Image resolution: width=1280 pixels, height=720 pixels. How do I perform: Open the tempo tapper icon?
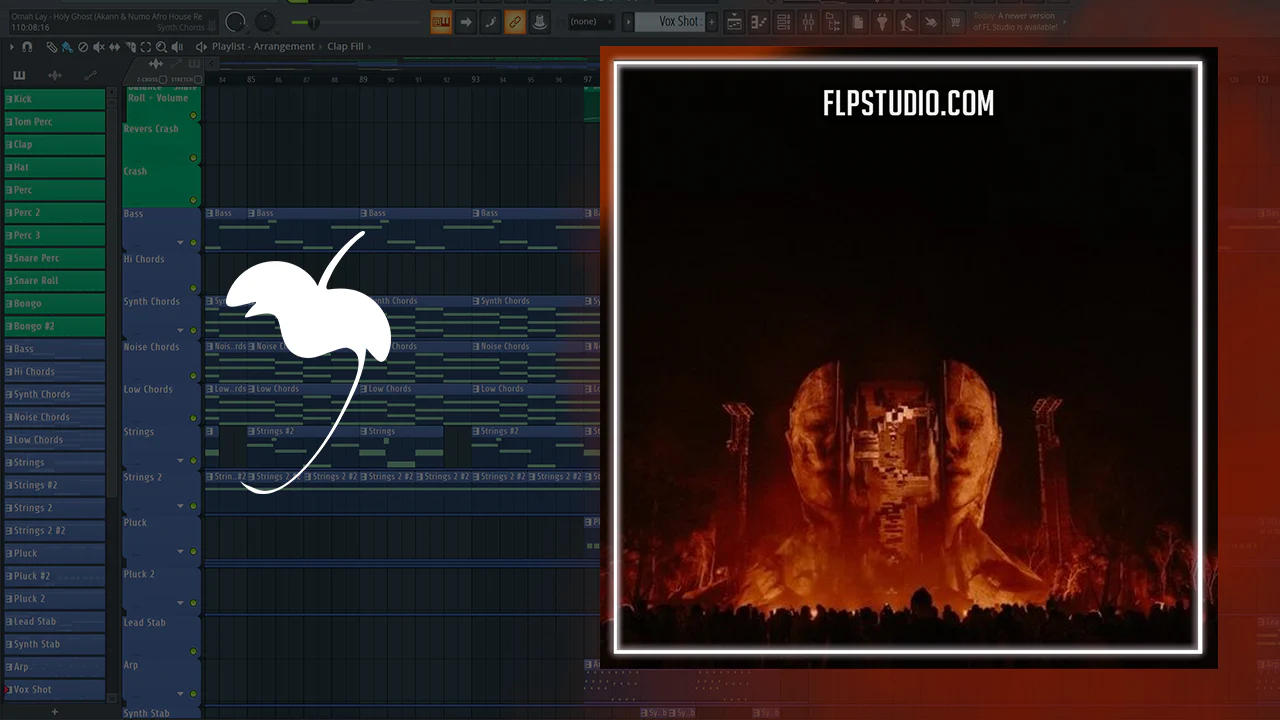tap(906, 22)
